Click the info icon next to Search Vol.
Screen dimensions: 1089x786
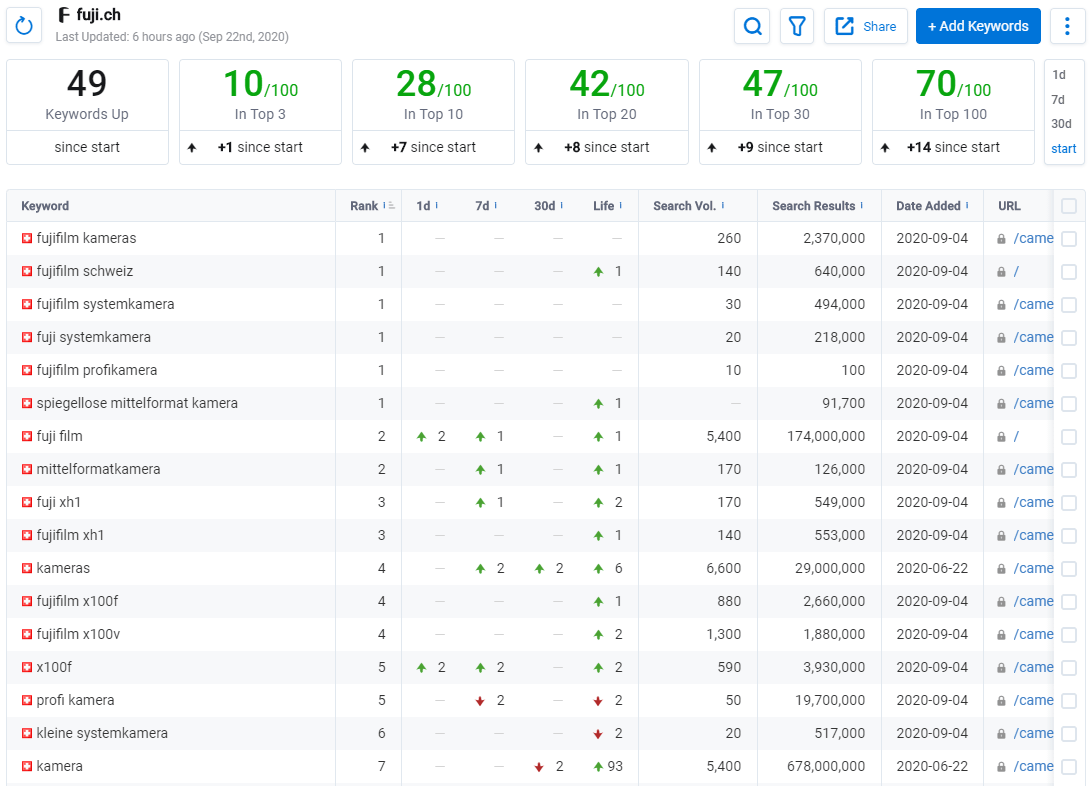click(x=723, y=206)
